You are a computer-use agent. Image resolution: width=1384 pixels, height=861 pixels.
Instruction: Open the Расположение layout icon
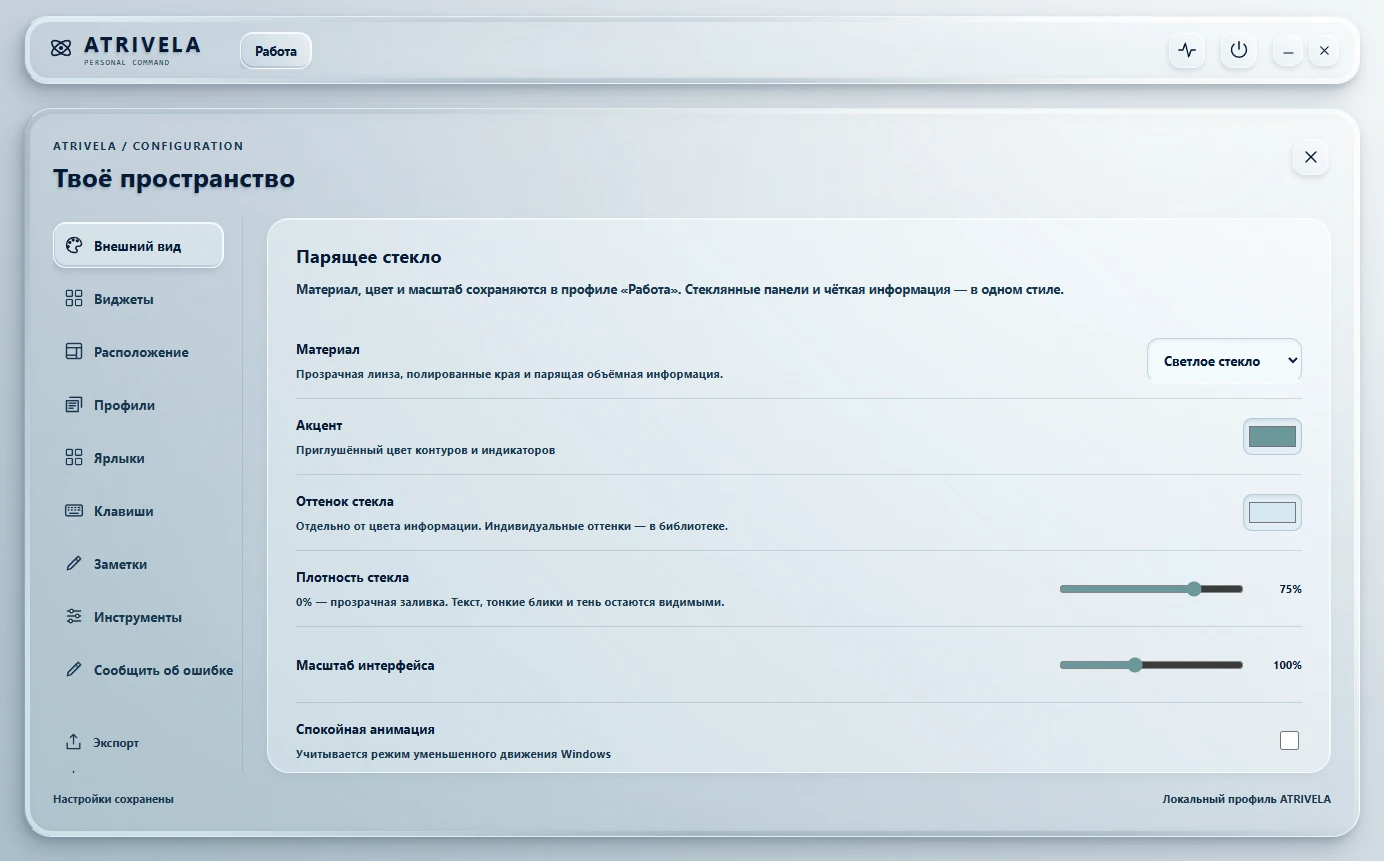[73, 352]
